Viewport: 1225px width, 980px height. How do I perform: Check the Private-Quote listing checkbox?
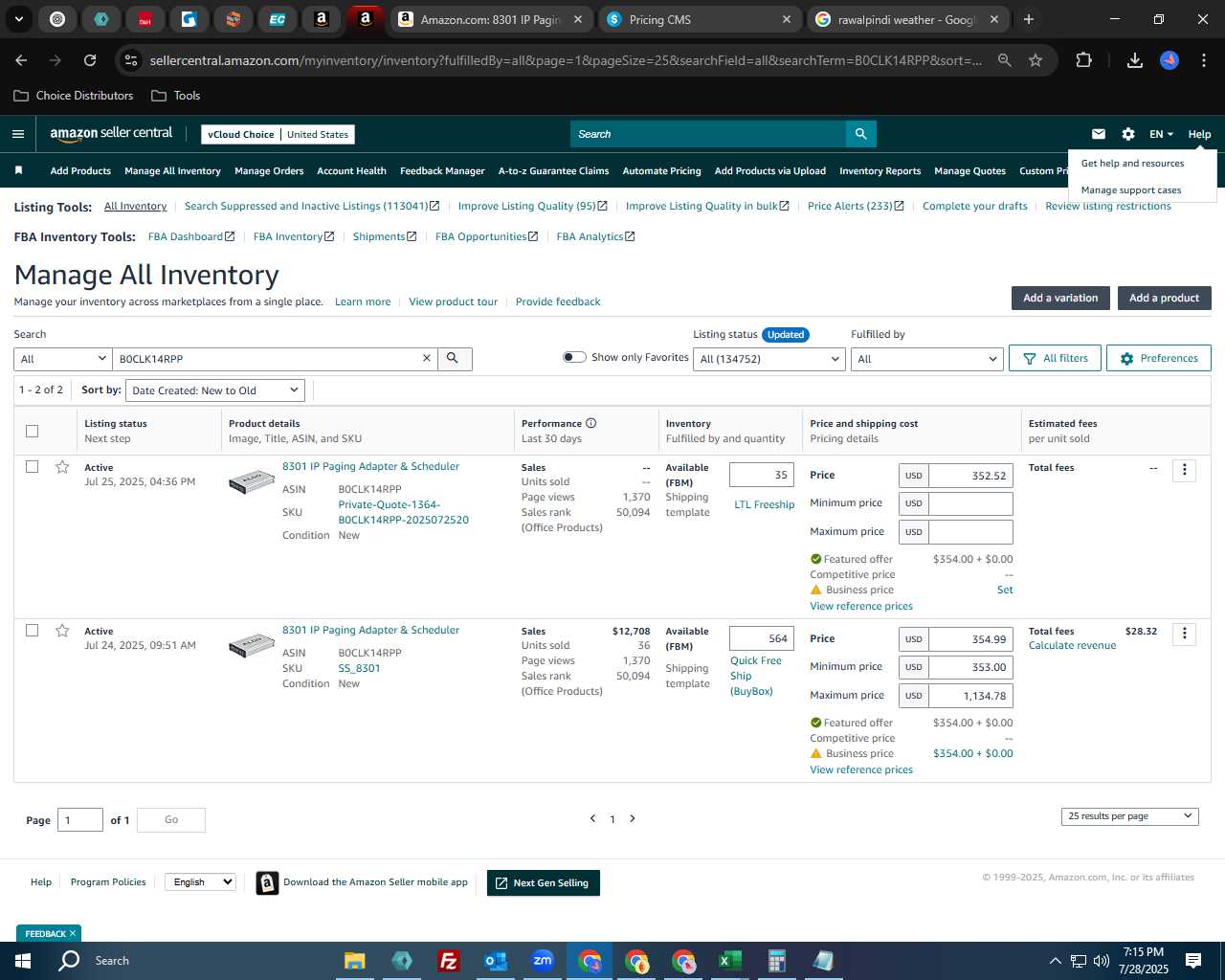[x=32, y=467]
